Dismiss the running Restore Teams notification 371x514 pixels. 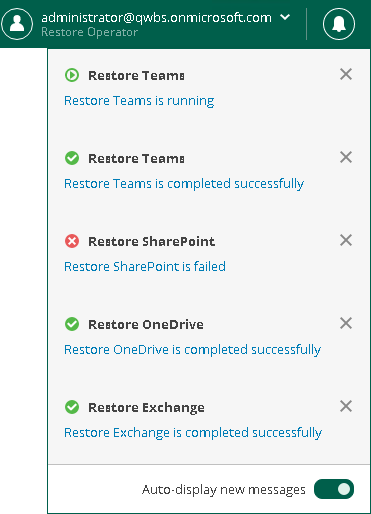[x=346, y=74]
